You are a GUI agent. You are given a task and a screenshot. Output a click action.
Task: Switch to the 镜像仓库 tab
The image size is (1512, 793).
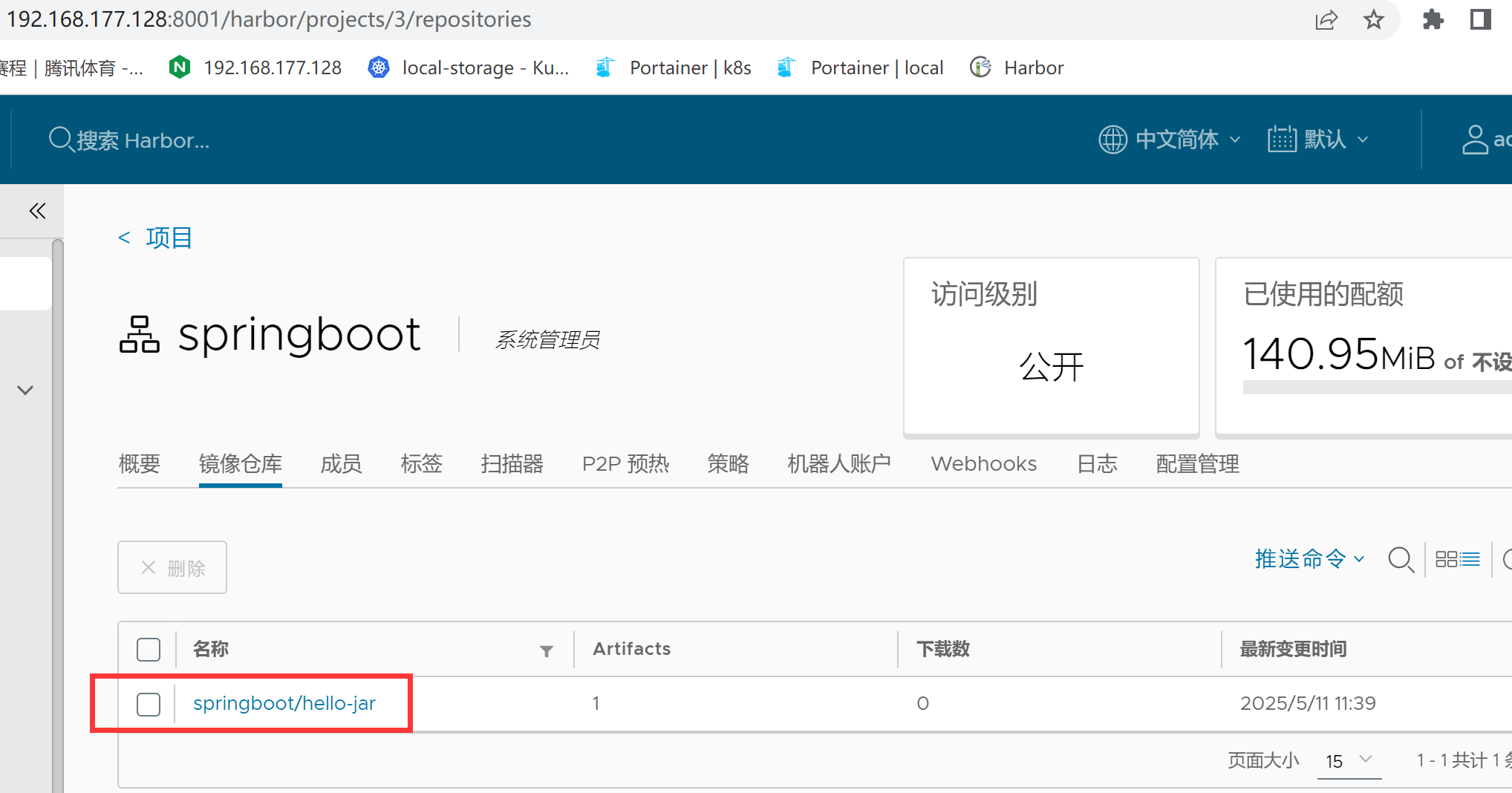241,464
